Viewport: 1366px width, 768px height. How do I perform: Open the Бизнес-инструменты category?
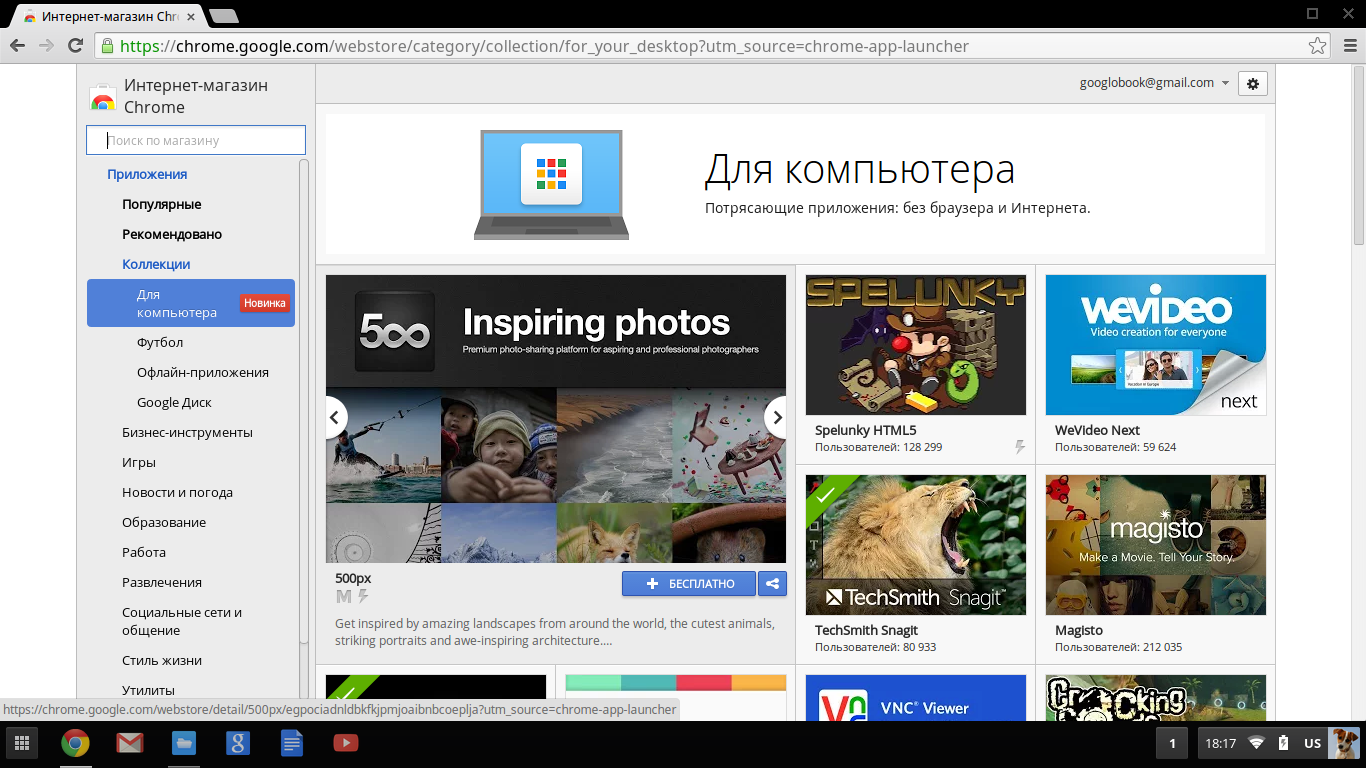coord(187,432)
